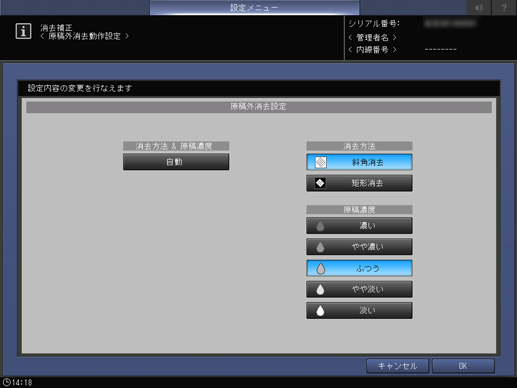Set original density to やや濃い
This screenshot has height=388, width=517.
click(x=359, y=247)
